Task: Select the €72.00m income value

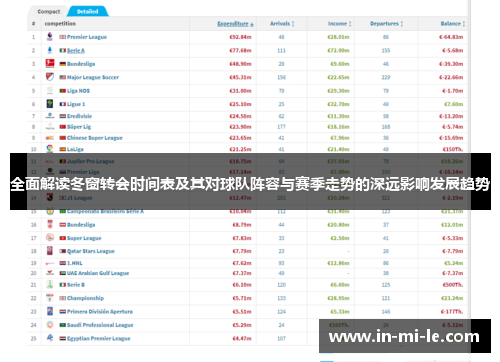Action: [x=338, y=50]
